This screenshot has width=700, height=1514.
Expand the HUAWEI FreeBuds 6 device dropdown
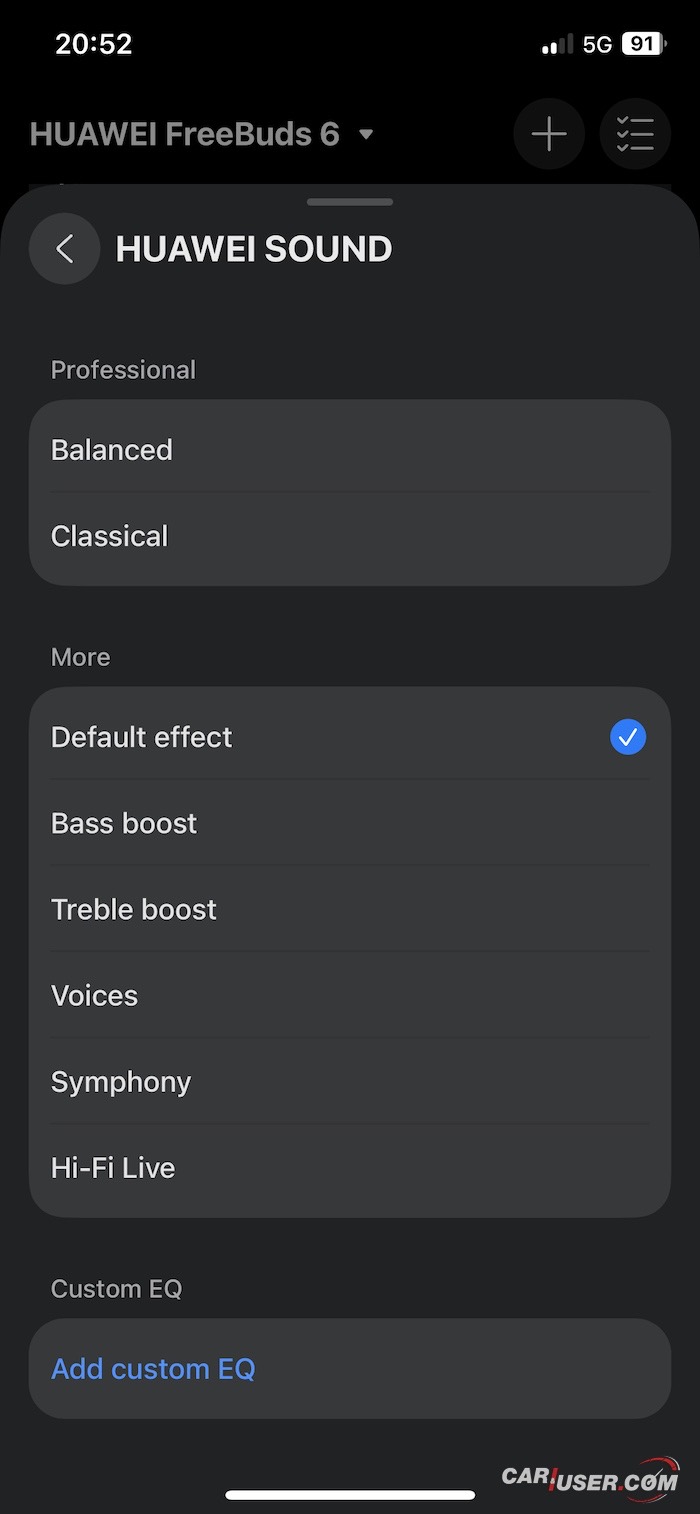coord(366,134)
